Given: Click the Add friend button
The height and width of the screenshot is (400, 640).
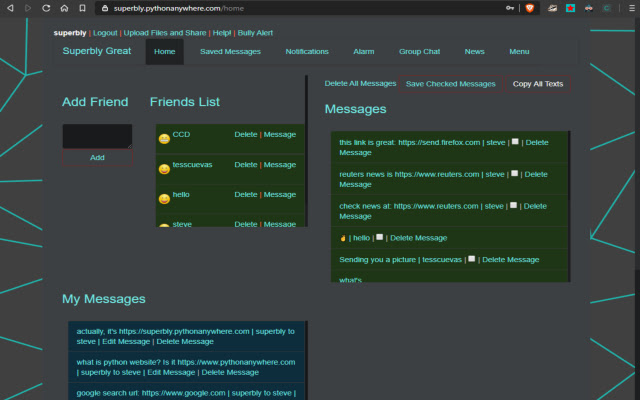Looking at the screenshot, I should (x=97, y=158).
